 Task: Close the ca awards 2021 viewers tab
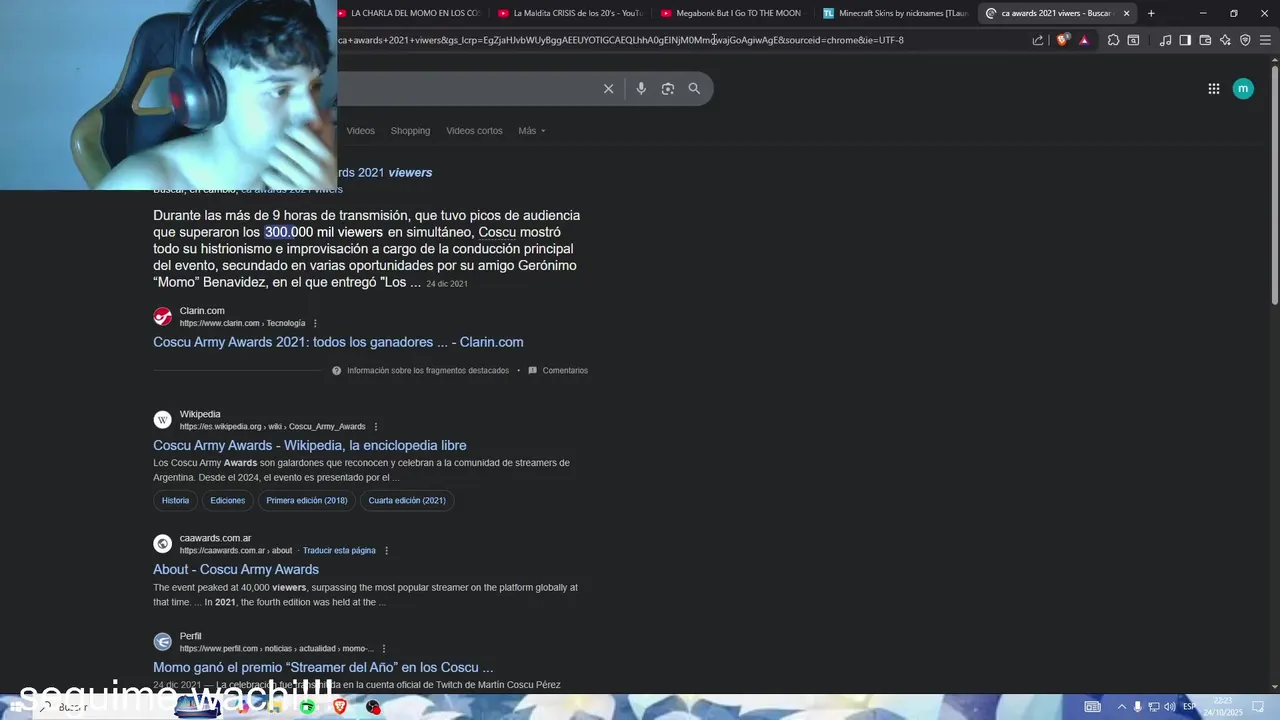click(1126, 13)
